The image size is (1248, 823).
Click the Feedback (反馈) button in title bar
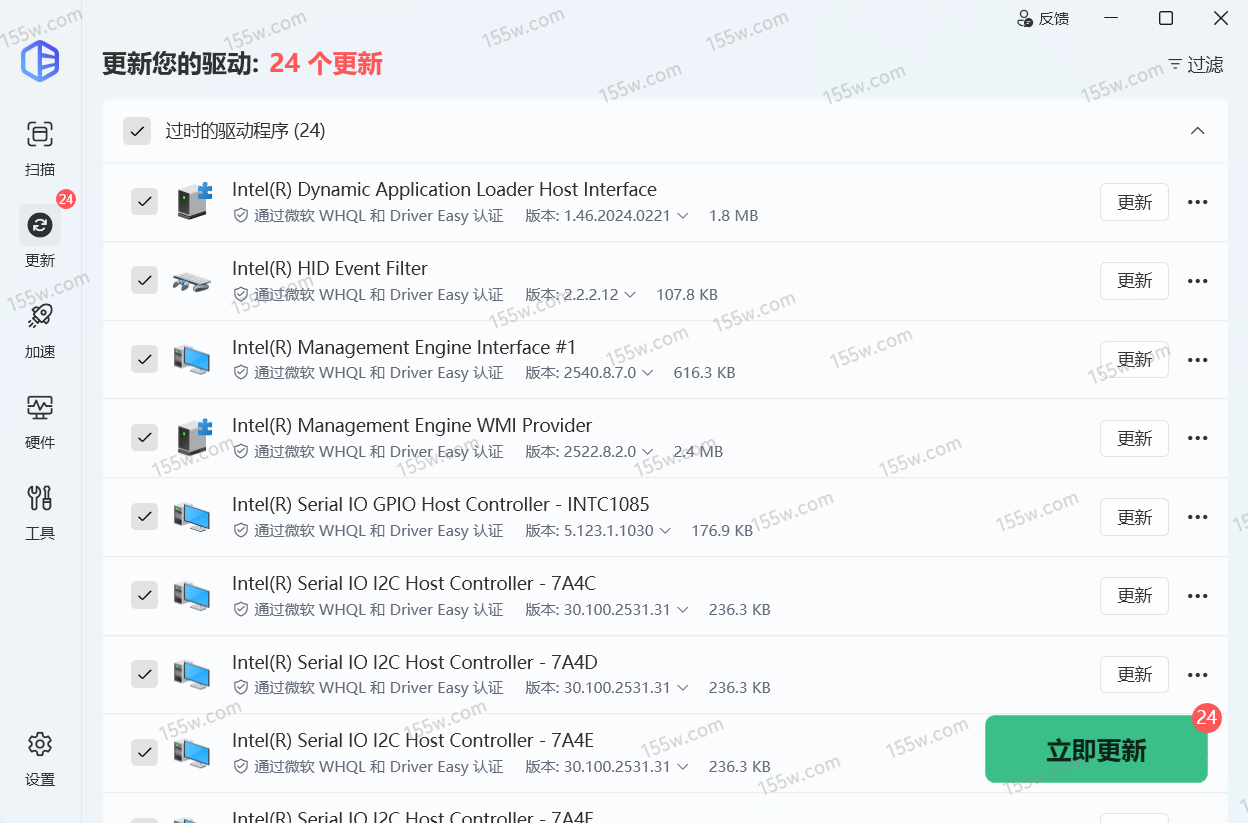click(x=1043, y=18)
